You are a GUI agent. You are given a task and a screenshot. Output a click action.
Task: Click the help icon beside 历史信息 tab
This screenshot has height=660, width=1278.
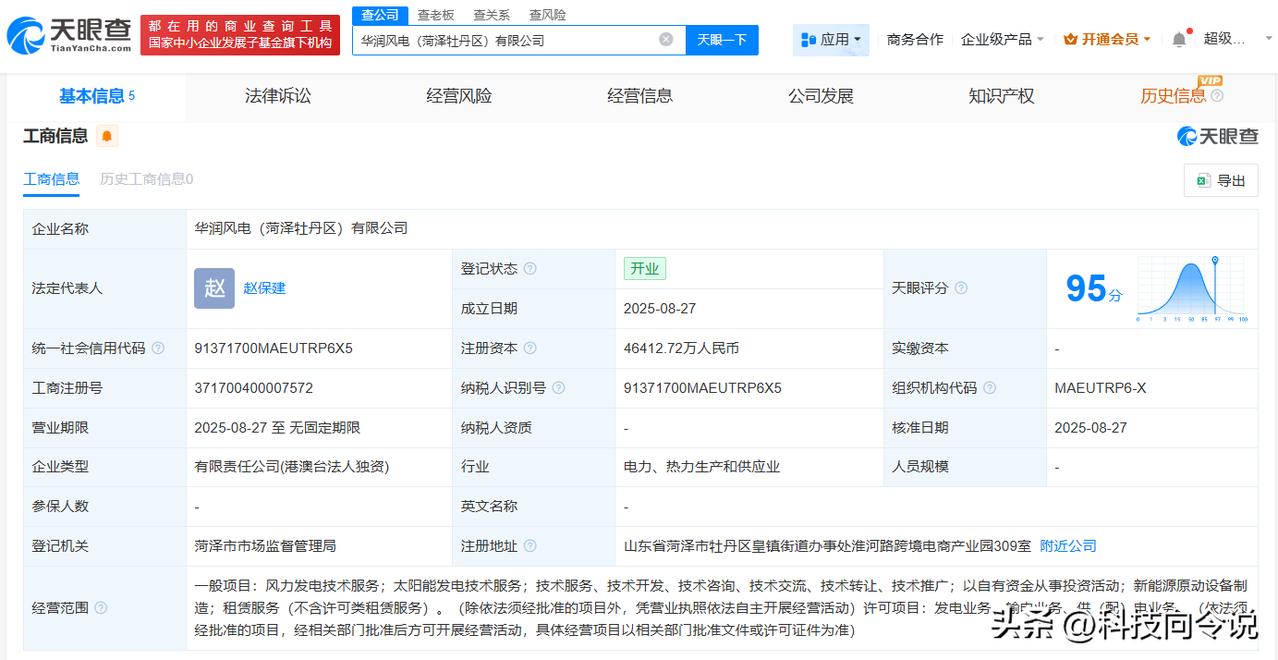(x=1217, y=96)
